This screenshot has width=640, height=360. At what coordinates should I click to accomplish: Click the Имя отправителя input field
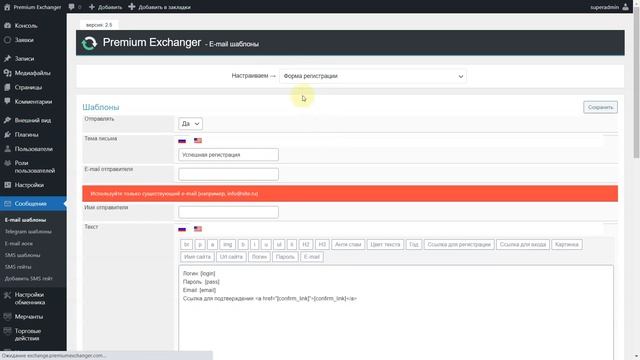pyautogui.click(x=229, y=212)
